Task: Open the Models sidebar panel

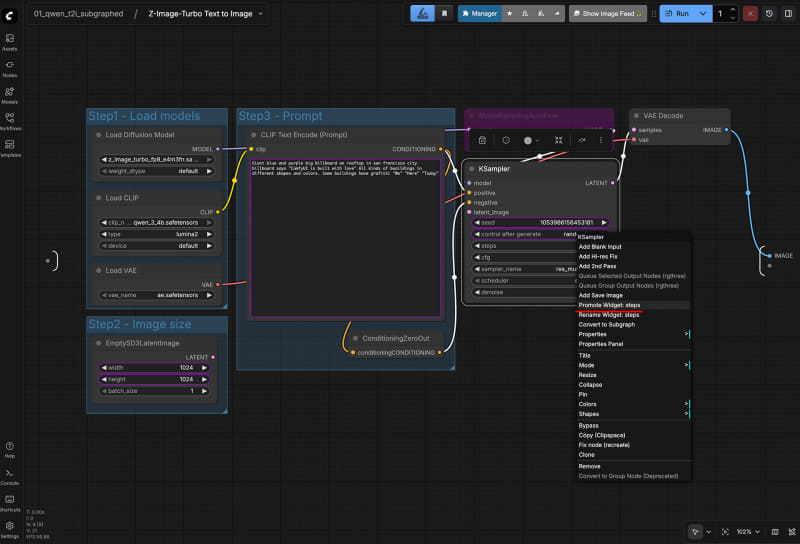Action: (x=10, y=95)
